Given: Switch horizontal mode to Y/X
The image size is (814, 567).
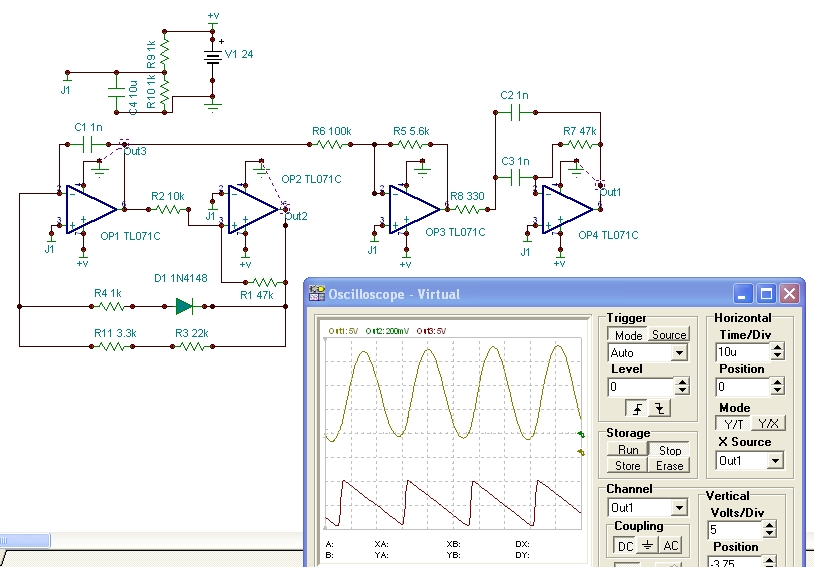Looking at the screenshot, I should point(768,423).
